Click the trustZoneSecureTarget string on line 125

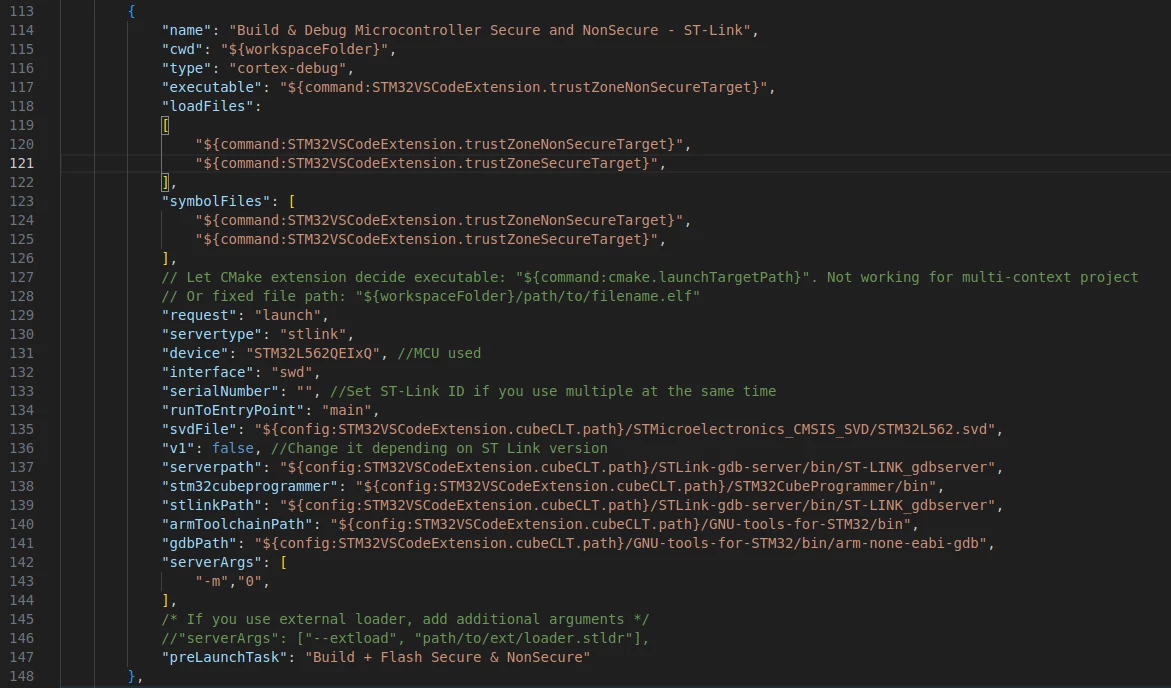point(426,239)
